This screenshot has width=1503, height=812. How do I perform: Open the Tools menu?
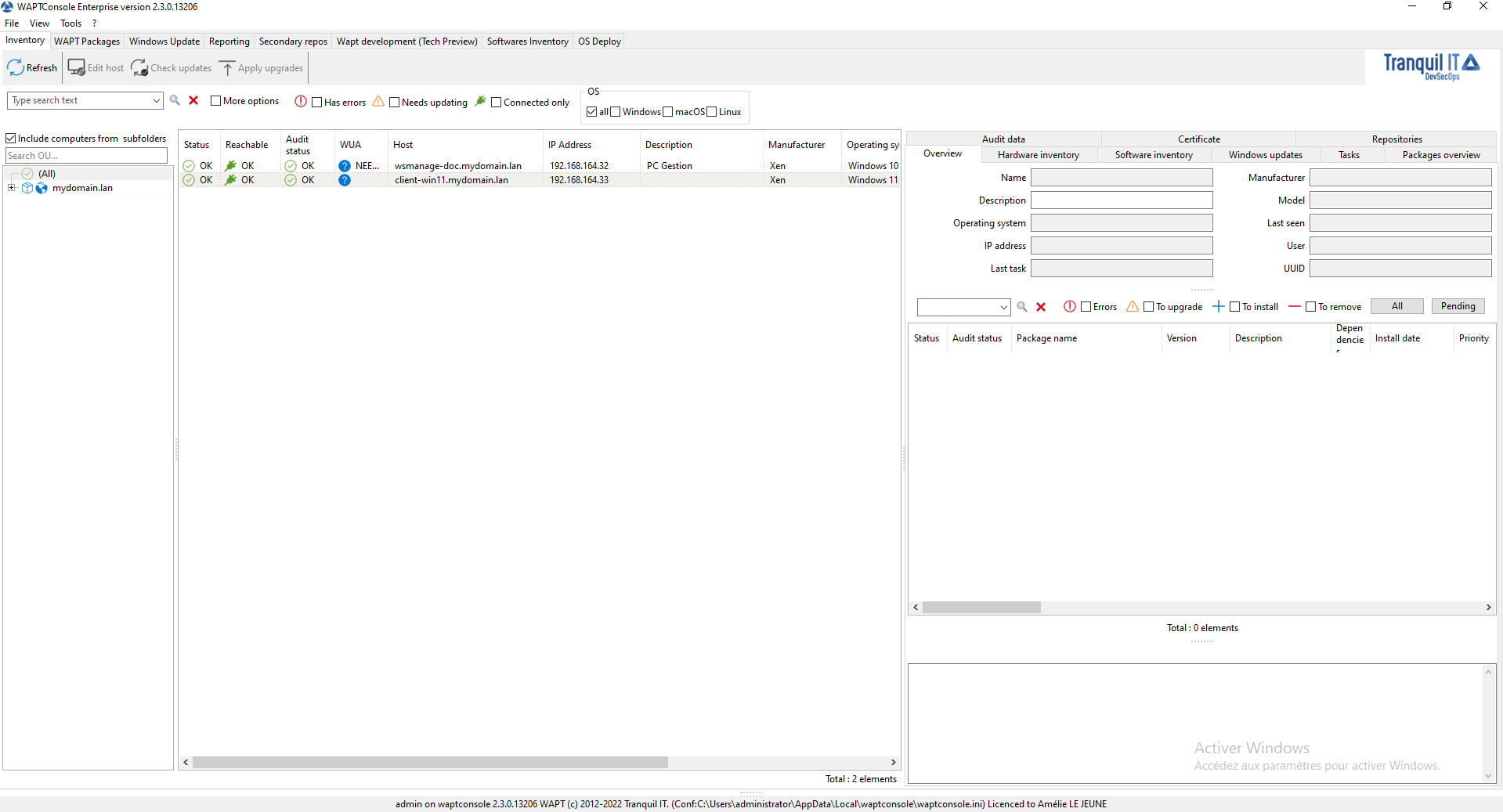pos(70,23)
